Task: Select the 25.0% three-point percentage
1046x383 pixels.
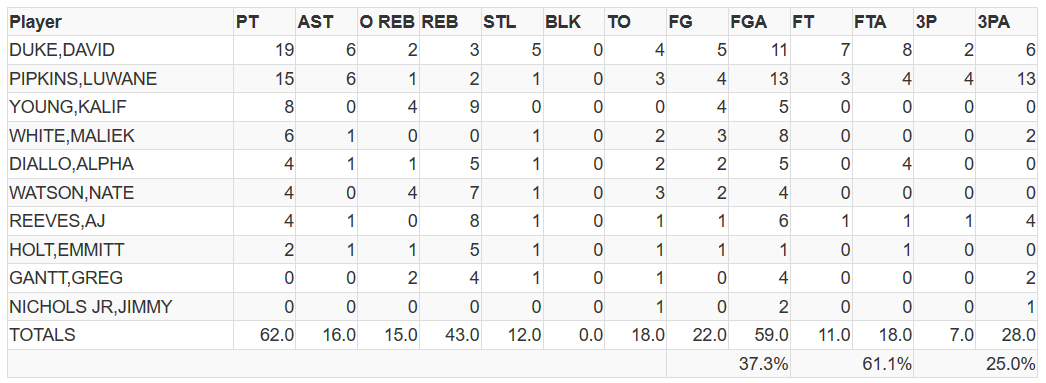Action: [x=1011, y=364]
